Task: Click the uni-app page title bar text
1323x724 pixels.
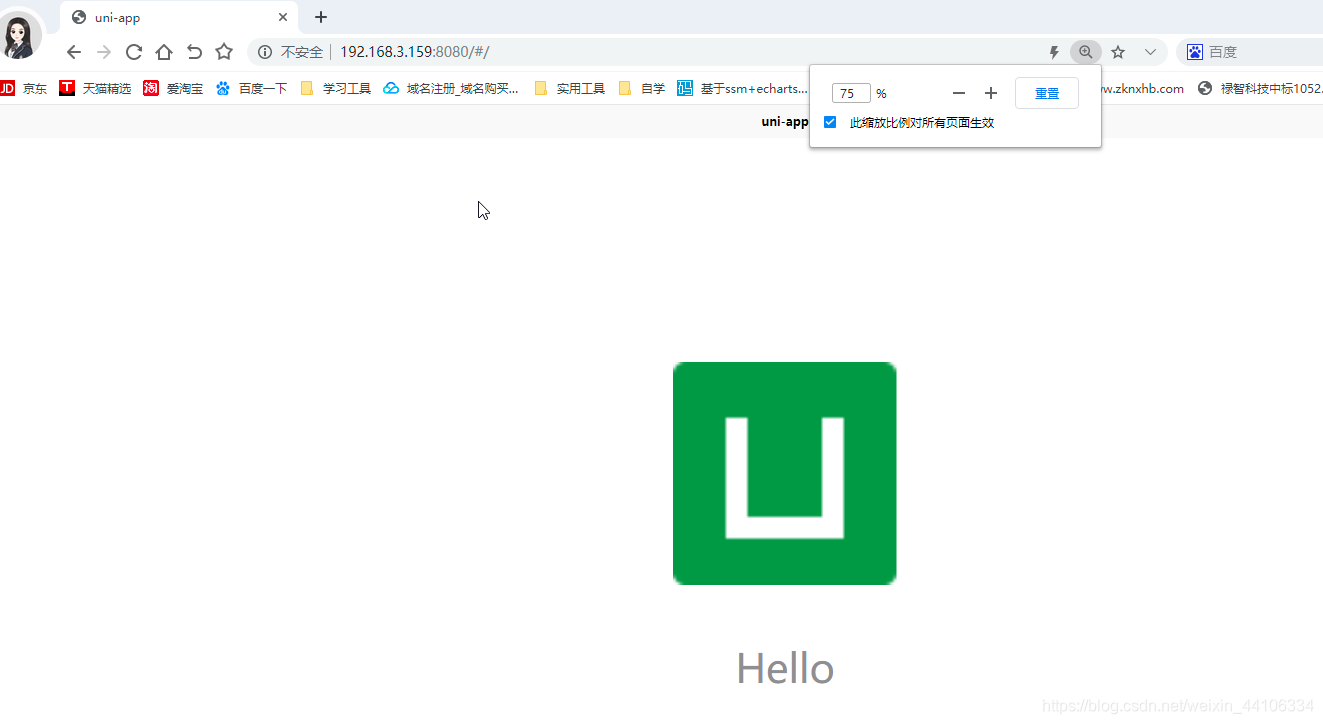Action: (785, 121)
